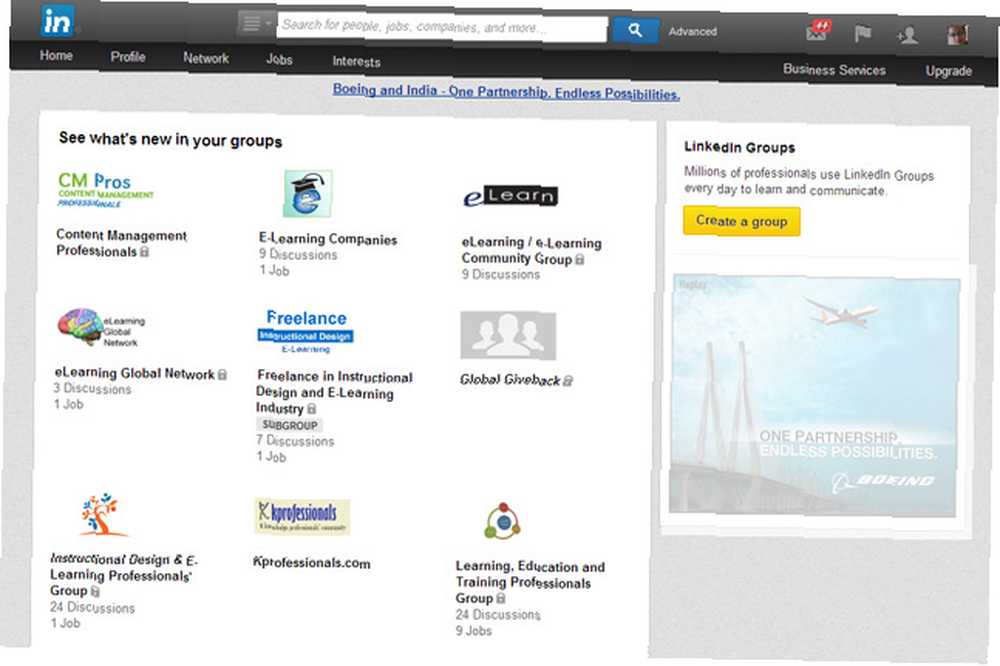Viewport: 1000px width, 666px height.
Task: Click the E-Learning Companies globe logo
Action: (308, 193)
